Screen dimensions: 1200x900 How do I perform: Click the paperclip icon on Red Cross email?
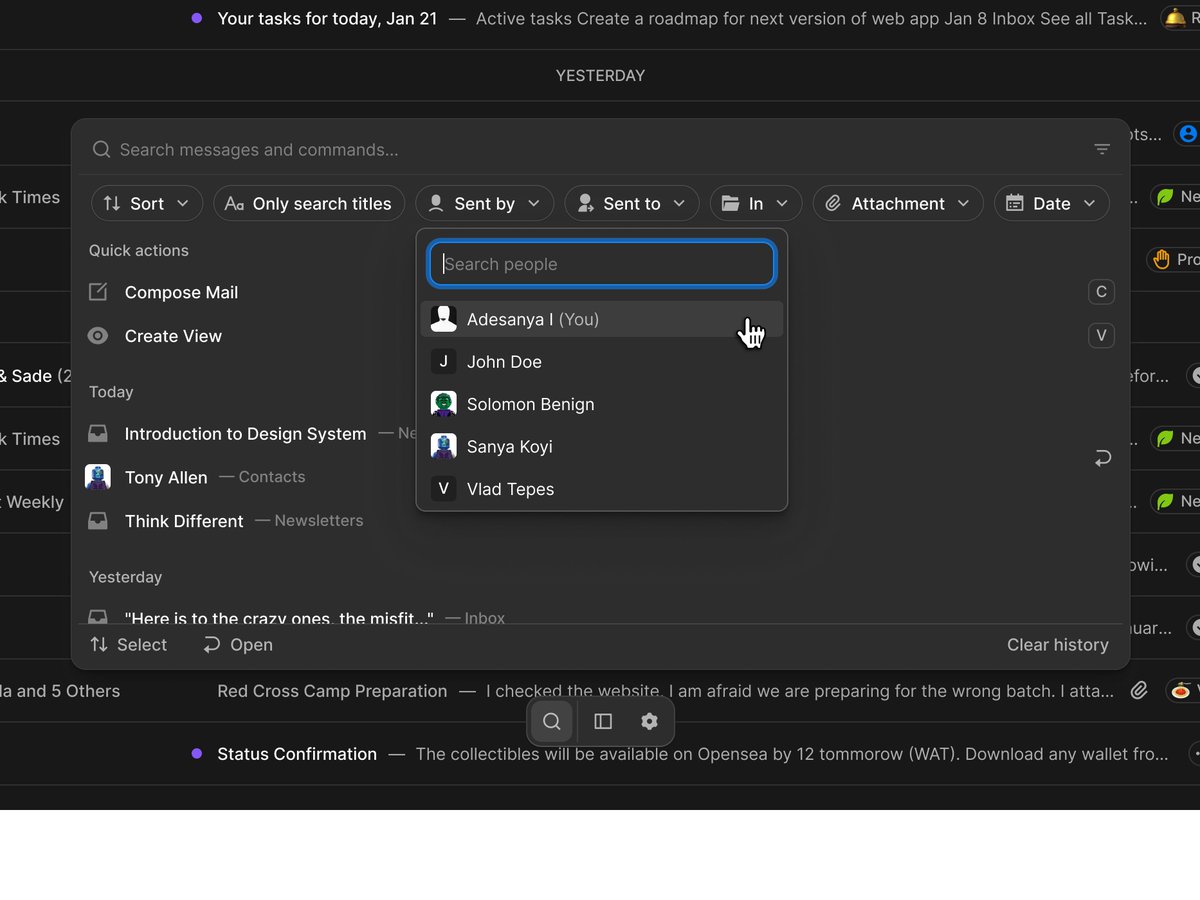[1138, 691]
